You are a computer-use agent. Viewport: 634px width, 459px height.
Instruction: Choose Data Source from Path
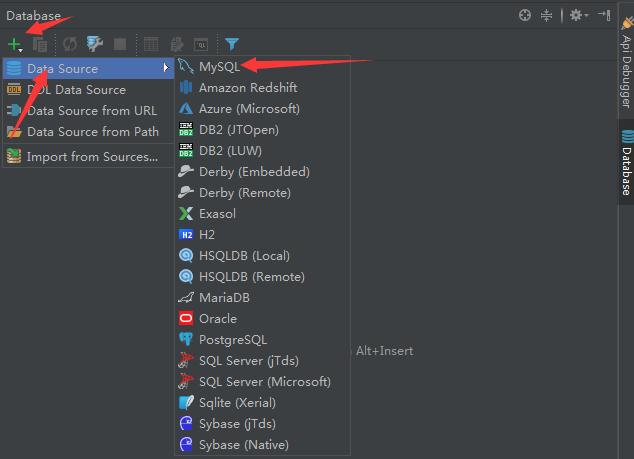89,131
